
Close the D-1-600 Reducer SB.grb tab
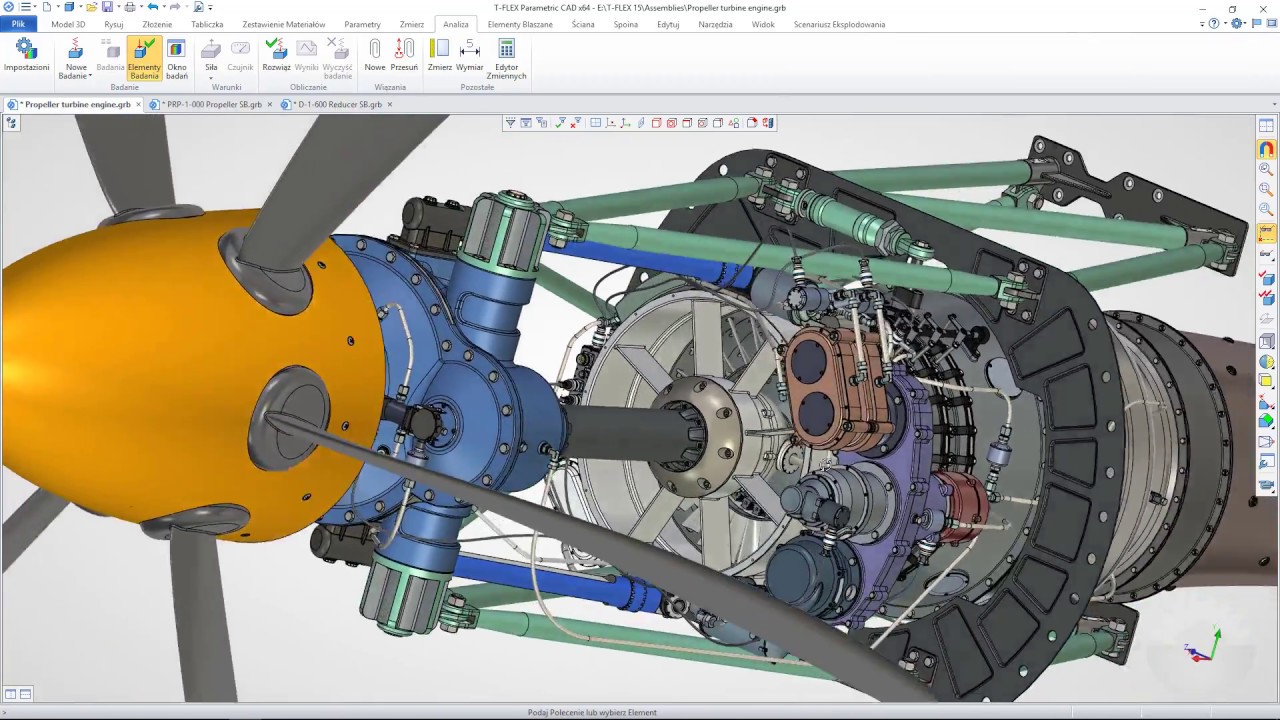click(390, 104)
